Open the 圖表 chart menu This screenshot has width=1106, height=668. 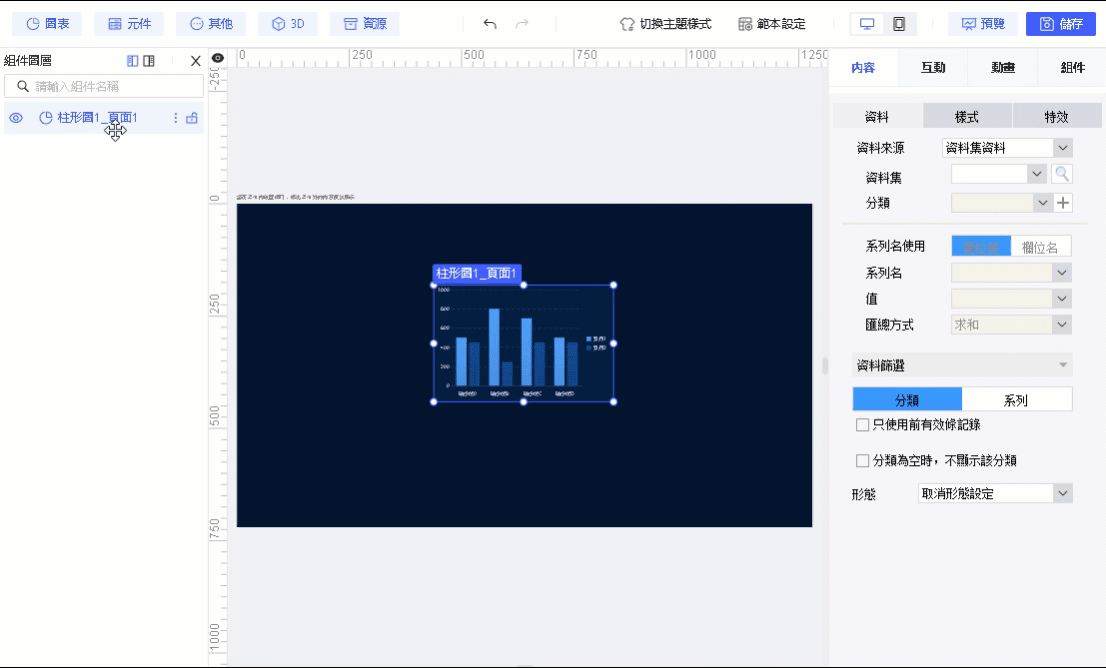point(47,24)
